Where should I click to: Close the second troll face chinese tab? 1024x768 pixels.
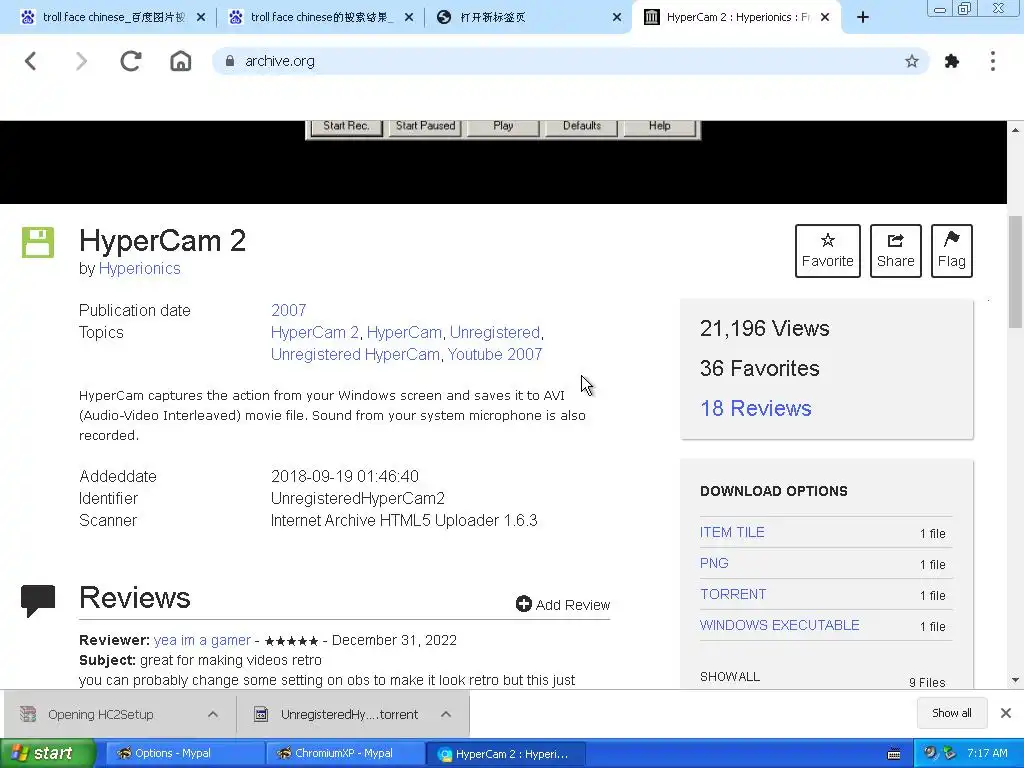coord(409,18)
